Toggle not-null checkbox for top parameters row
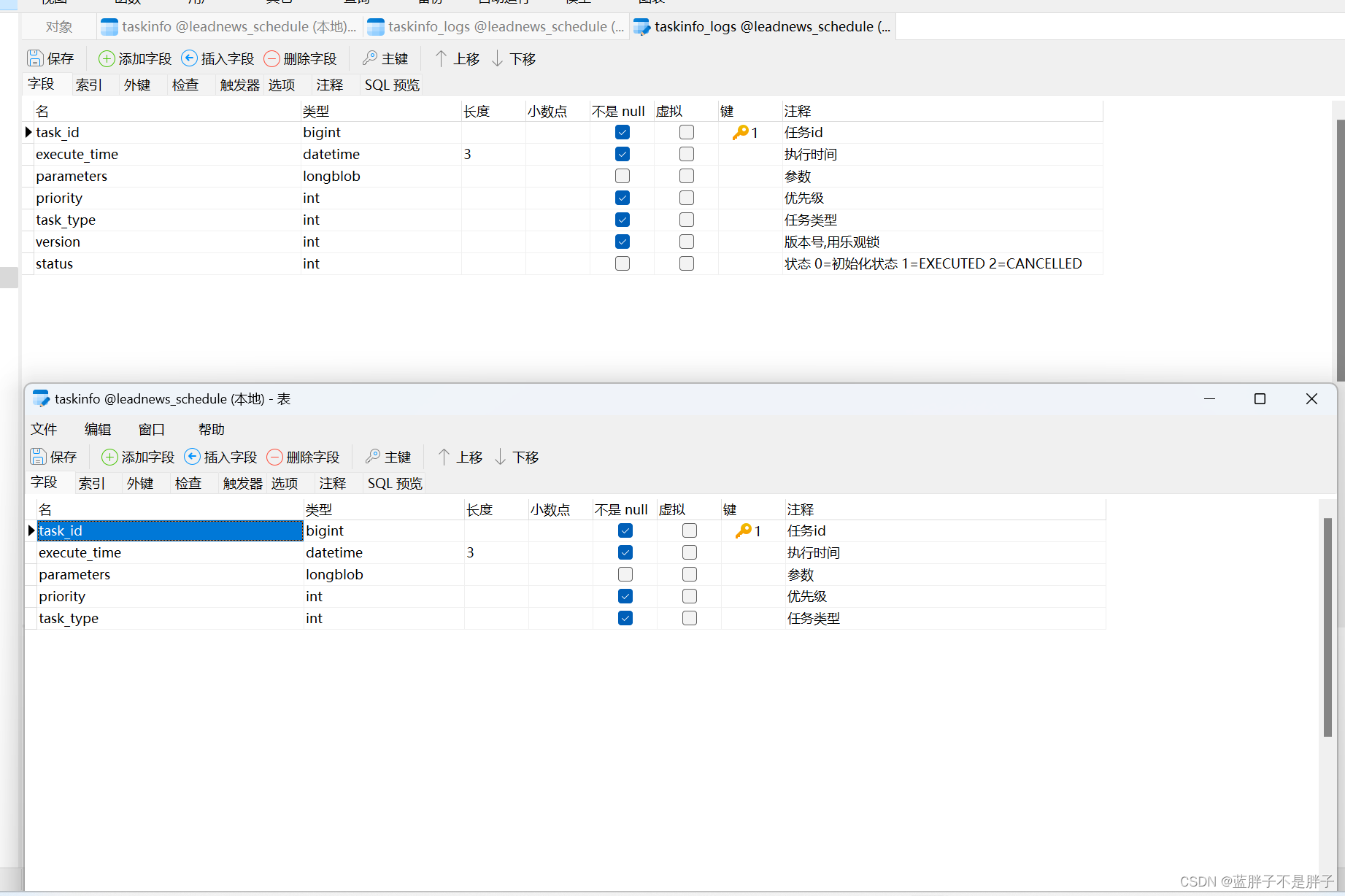 [x=623, y=176]
